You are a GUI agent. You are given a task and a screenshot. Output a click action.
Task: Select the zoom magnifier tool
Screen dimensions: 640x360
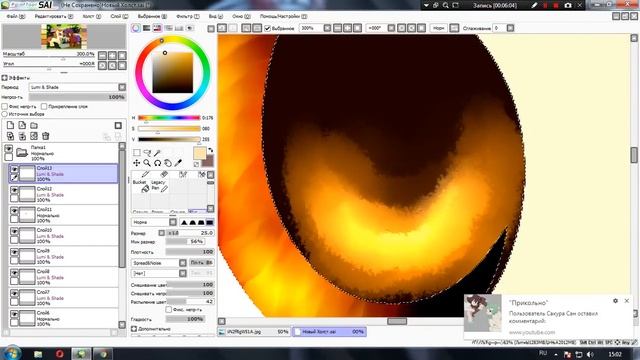pos(147,163)
